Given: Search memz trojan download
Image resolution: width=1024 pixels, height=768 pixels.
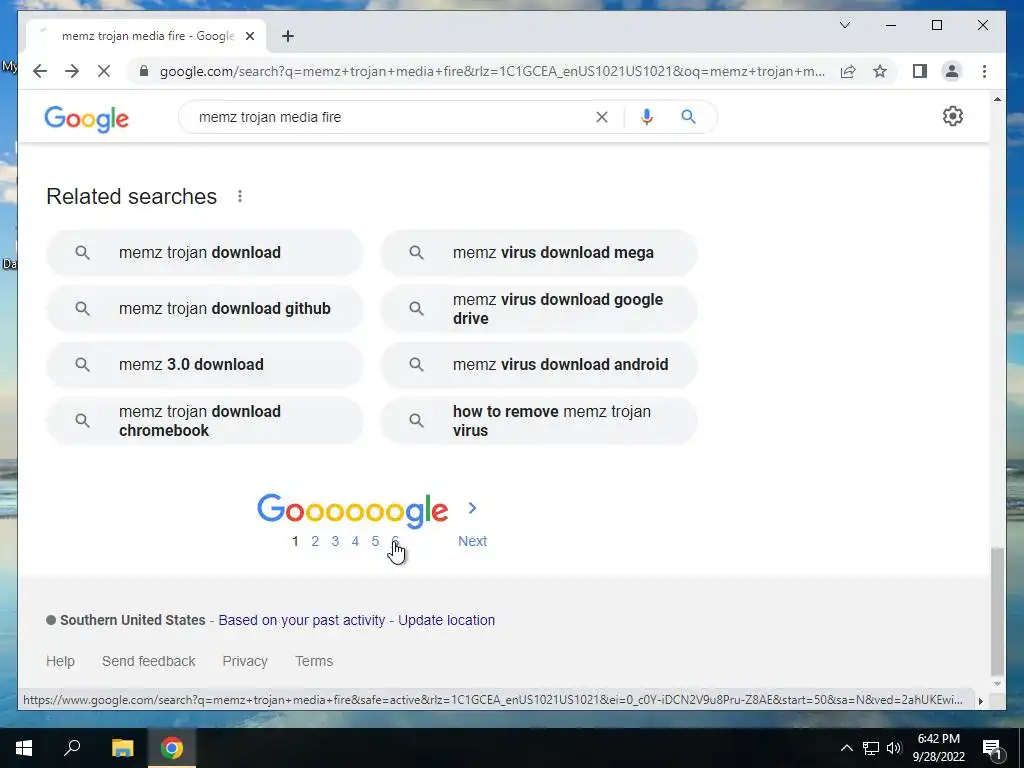Looking at the screenshot, I should 204,253.
